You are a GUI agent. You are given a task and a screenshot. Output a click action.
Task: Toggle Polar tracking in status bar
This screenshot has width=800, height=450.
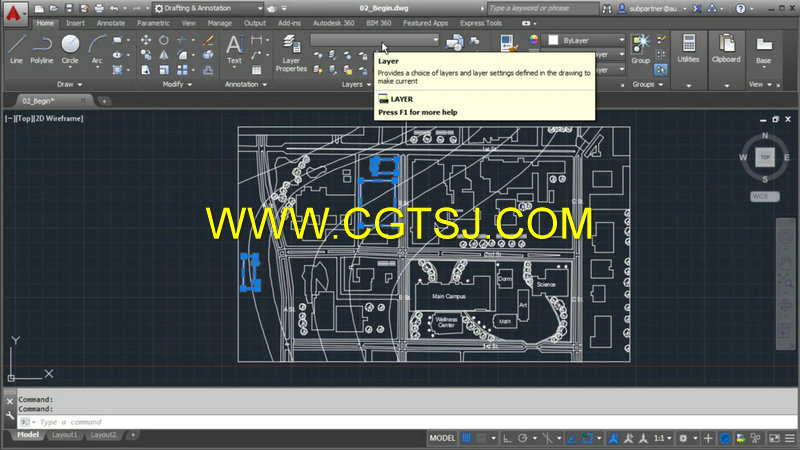pos(522,438)
